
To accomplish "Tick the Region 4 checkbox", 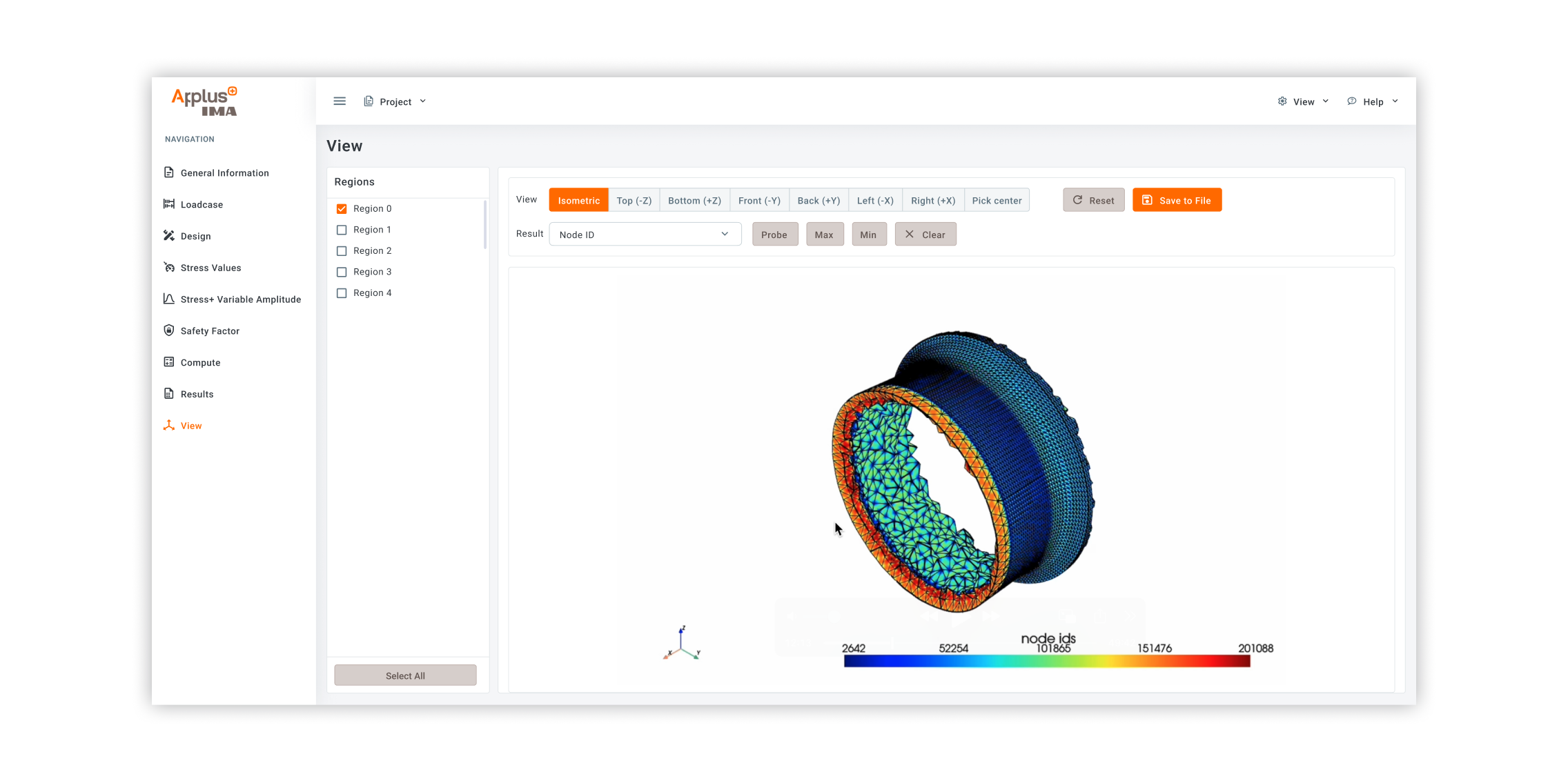I will click(342, 293).
